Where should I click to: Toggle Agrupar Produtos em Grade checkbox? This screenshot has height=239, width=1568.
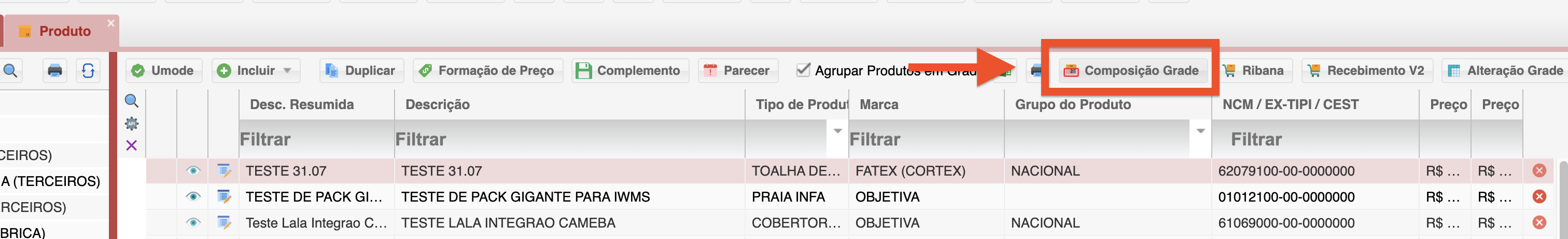click(x=804, y=70)
